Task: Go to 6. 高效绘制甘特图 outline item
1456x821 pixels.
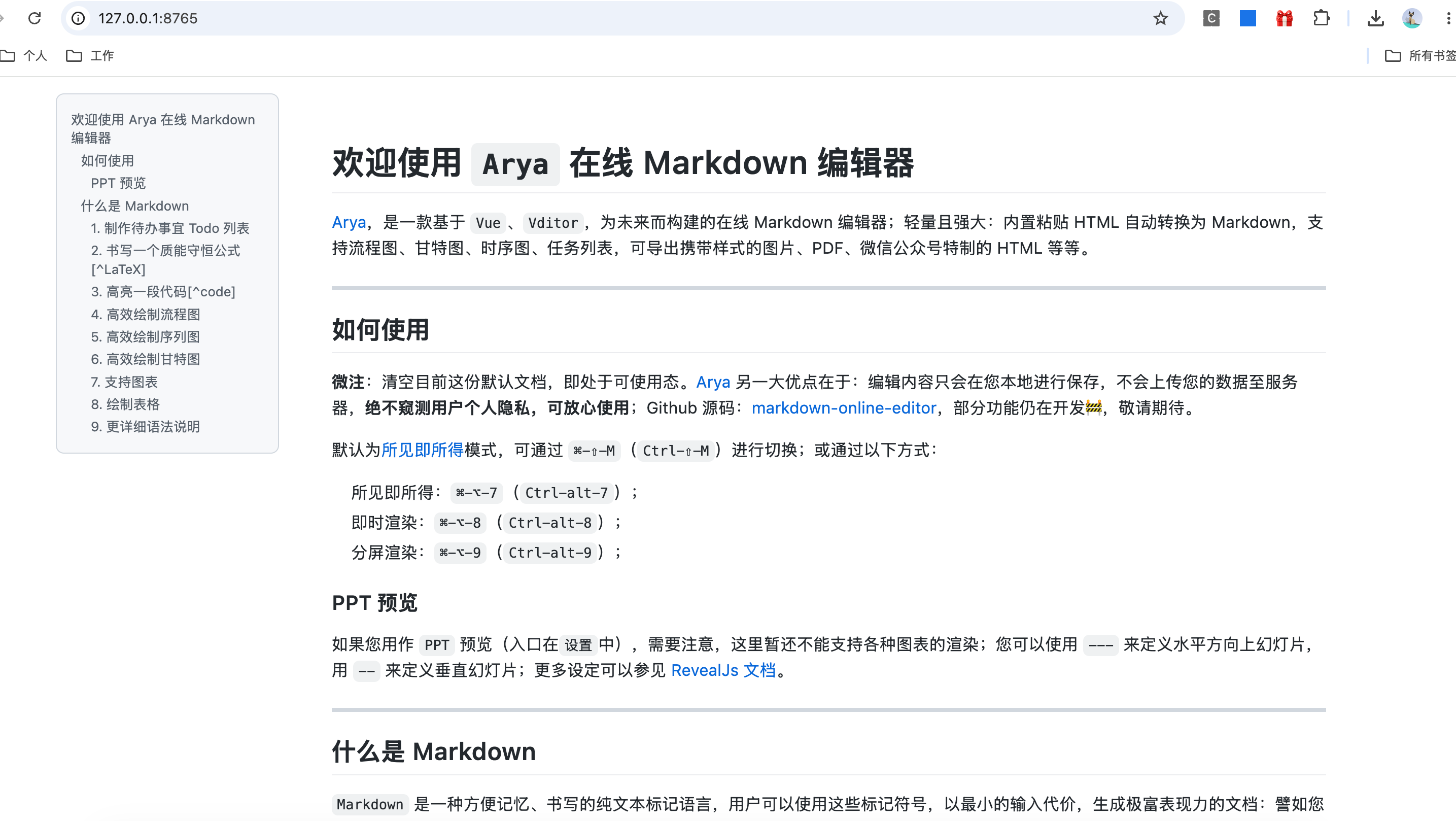Action: point(145,359)
